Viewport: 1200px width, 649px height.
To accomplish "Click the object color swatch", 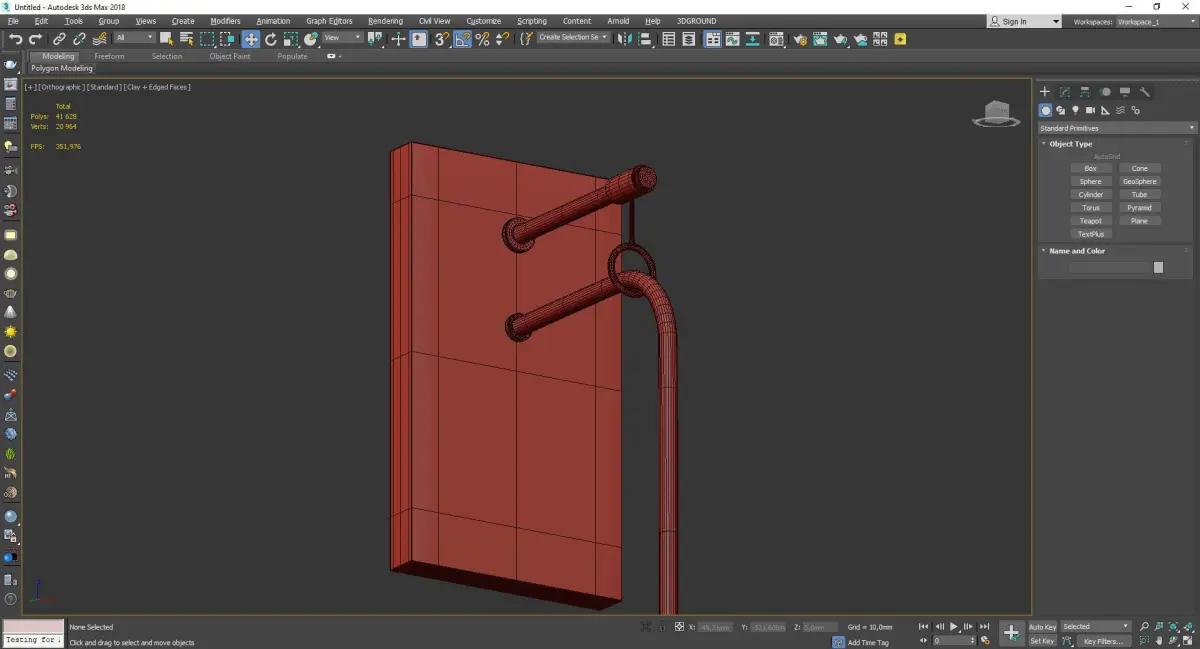I will click(x=1158, y=268).
